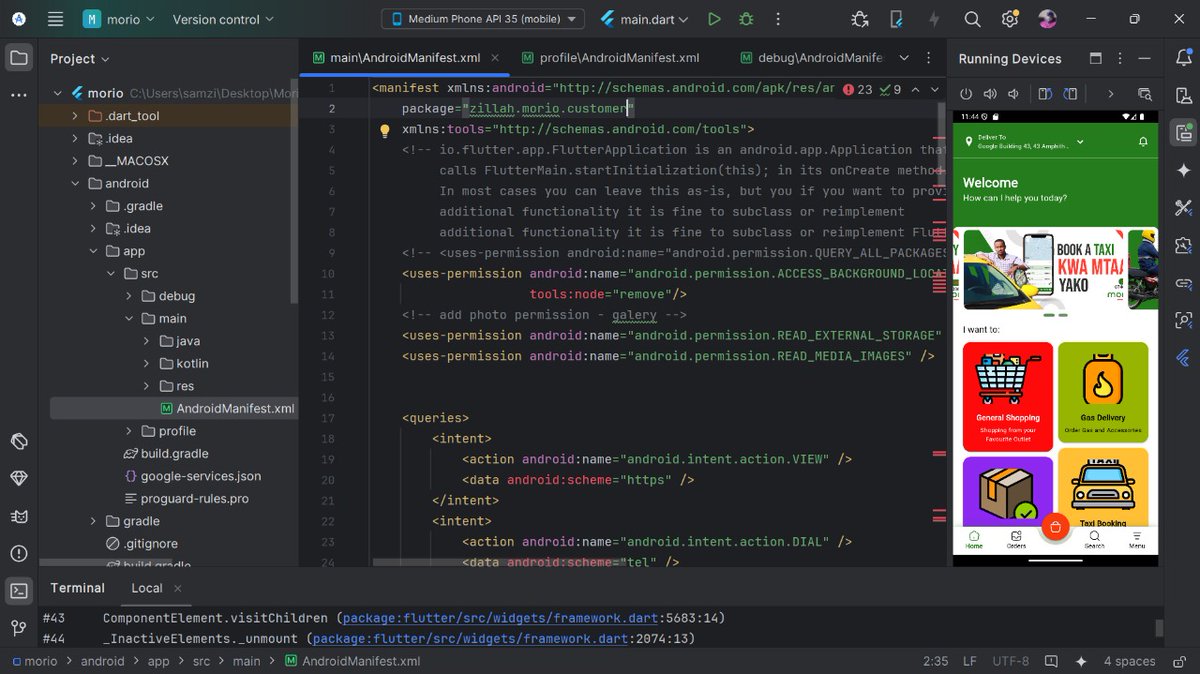Viewport: 1200px width, 674px height.
Task: Open the Logcat tool window icon
Action: pyautogui.click(x=19, y=516)
